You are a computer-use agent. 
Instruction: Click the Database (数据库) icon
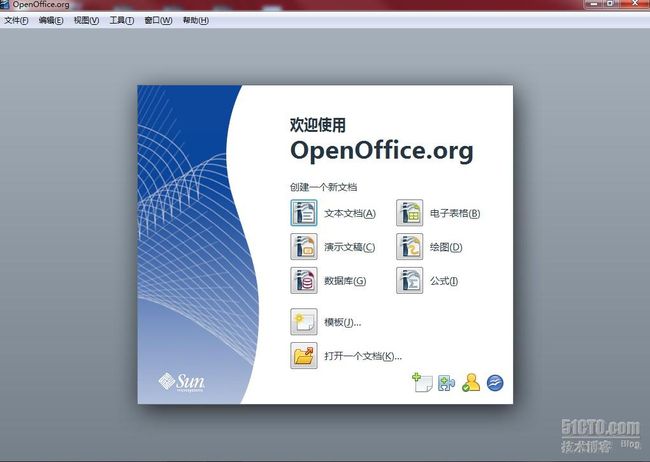304,281
